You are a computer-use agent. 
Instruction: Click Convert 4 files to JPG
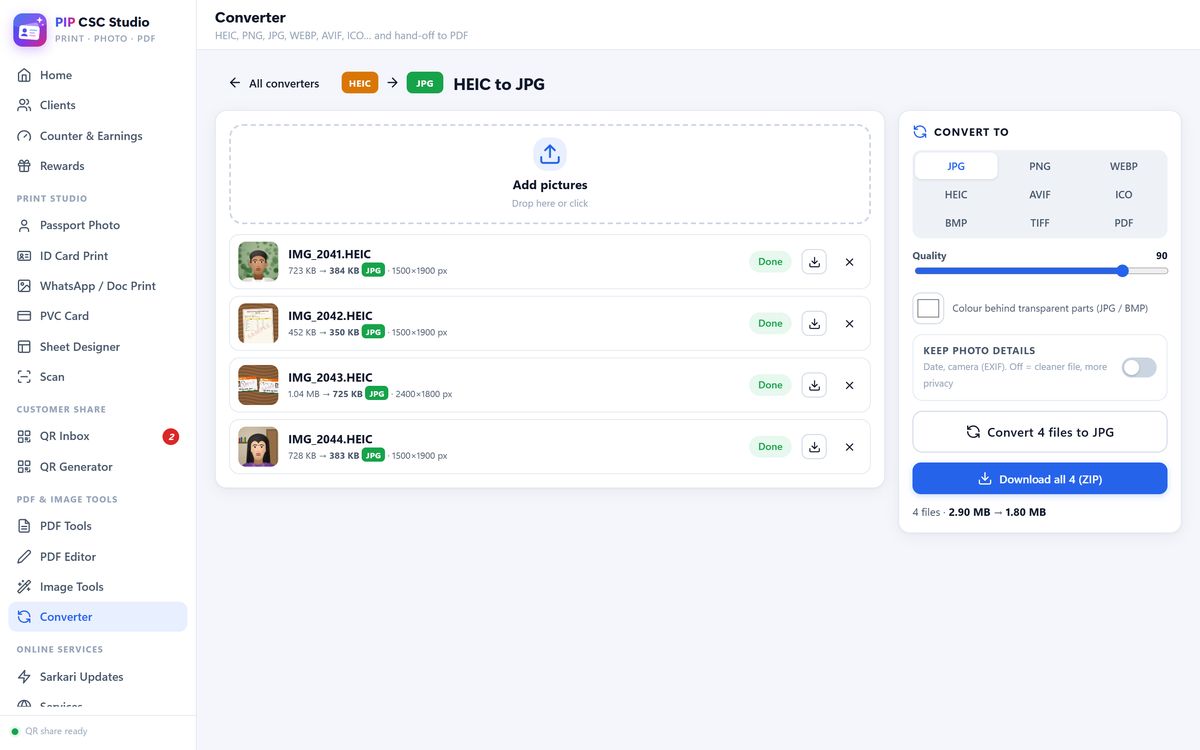(x=1040, y=432)
